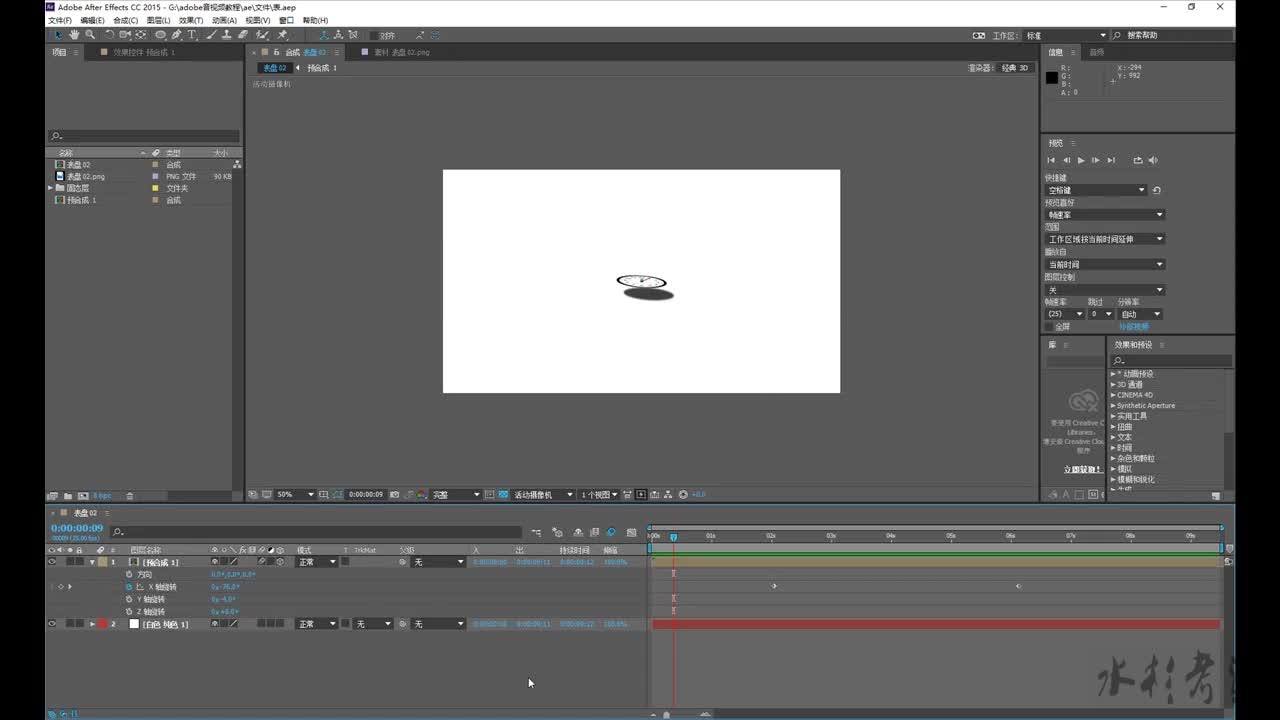Viewport: 1280px width, 720px height.
Task: Select the Hand tool
Action: pos(74,35)
